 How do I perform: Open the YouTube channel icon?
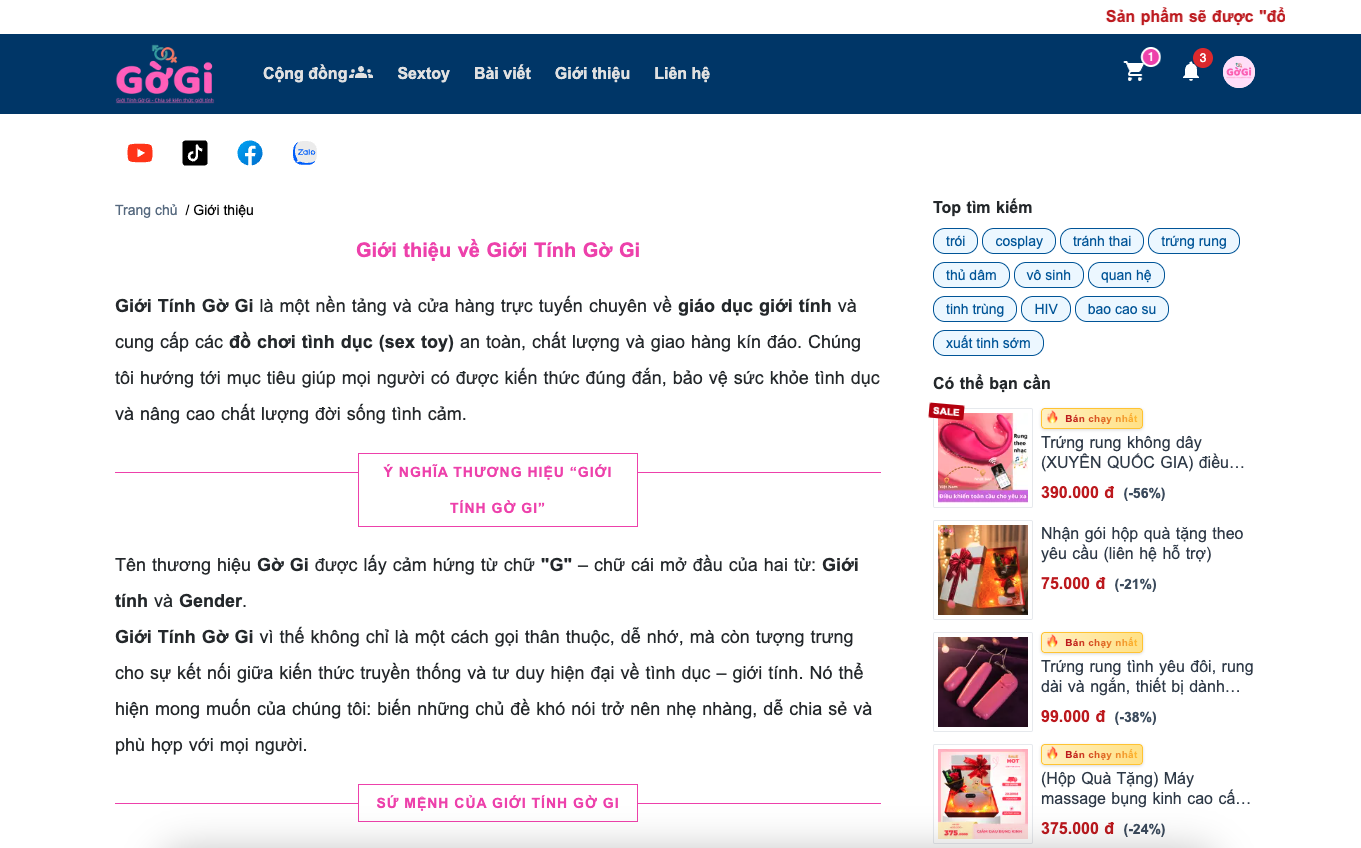click(139, 152)
